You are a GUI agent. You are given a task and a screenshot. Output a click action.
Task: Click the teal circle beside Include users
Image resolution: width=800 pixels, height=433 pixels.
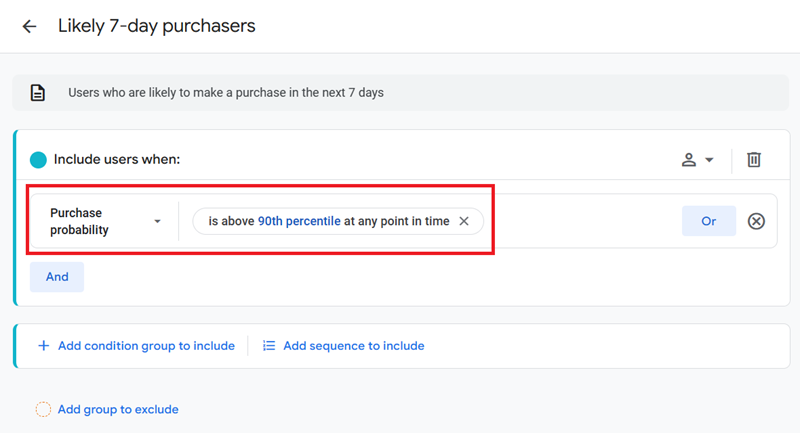pos(38,160)
